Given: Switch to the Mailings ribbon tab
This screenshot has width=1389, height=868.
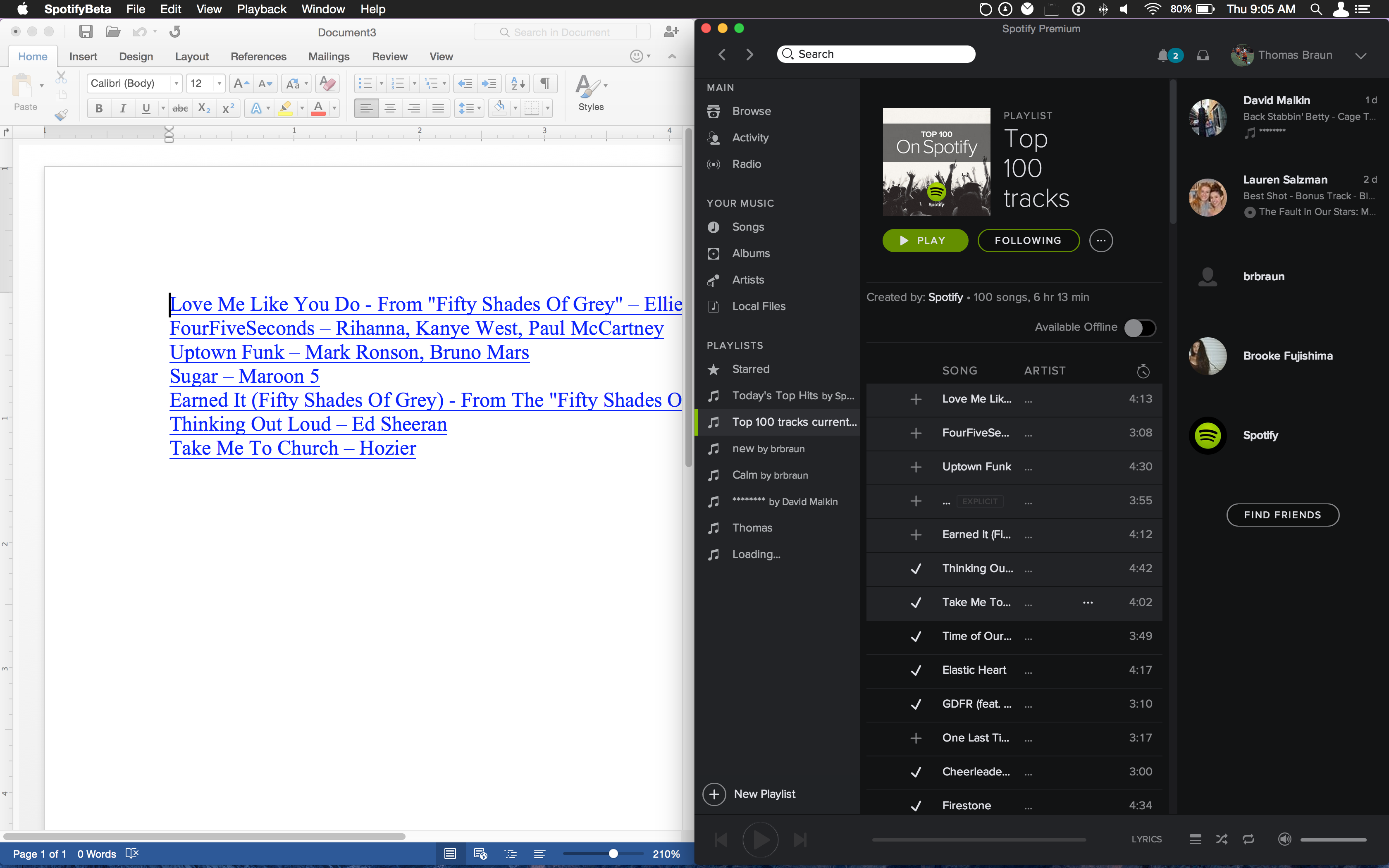Looking at the screenshot, I should click(329, 56).
